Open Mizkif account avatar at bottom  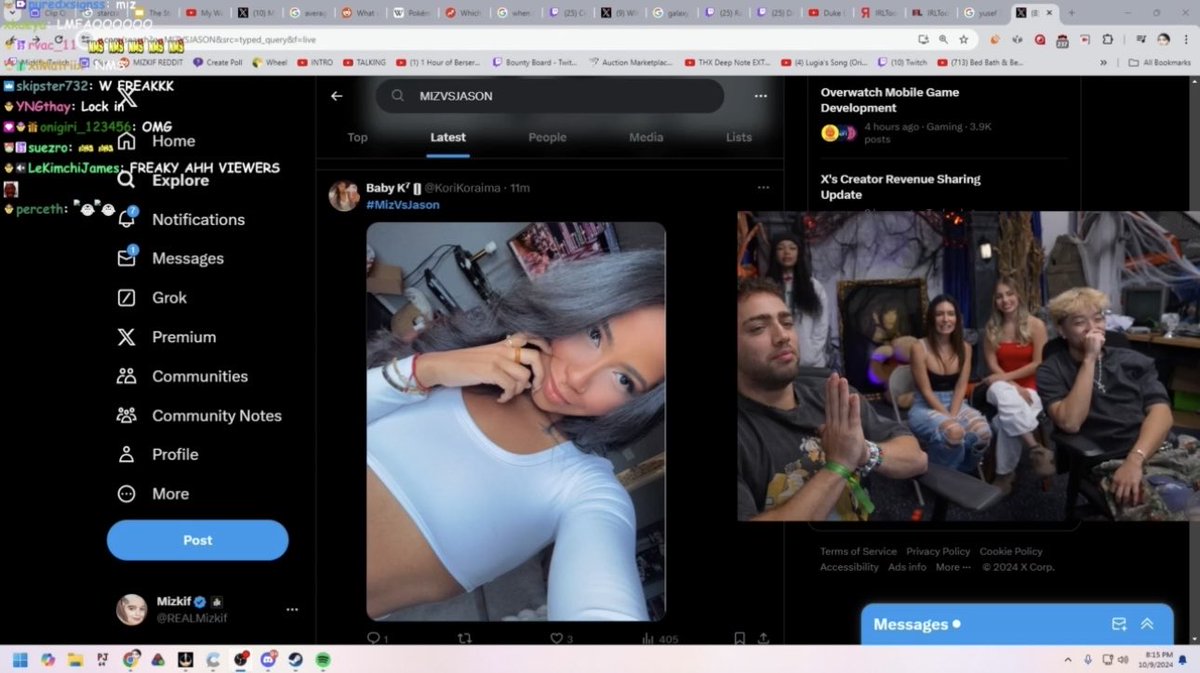point(131,609)
